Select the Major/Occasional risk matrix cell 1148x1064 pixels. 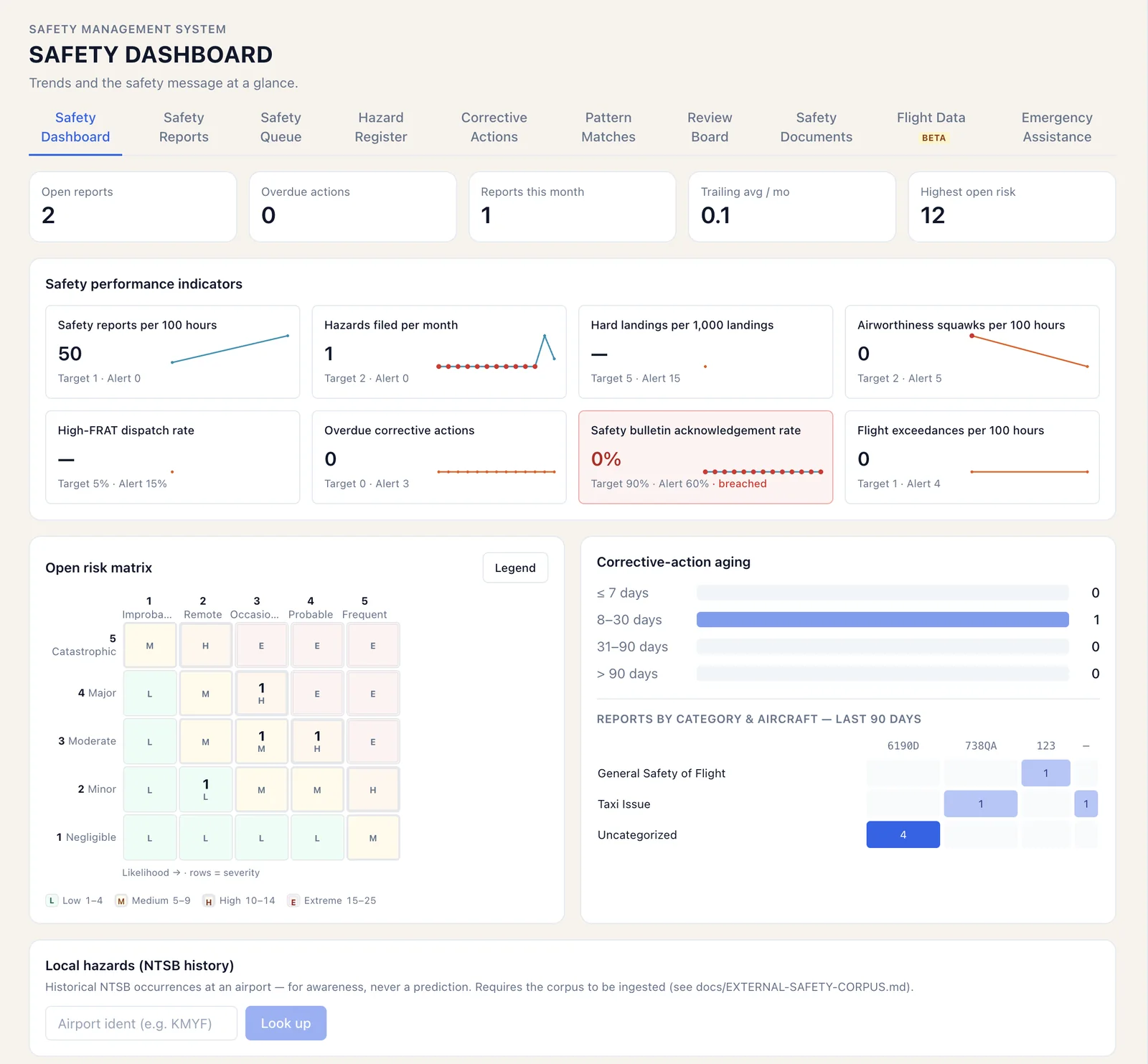(261, 693)
